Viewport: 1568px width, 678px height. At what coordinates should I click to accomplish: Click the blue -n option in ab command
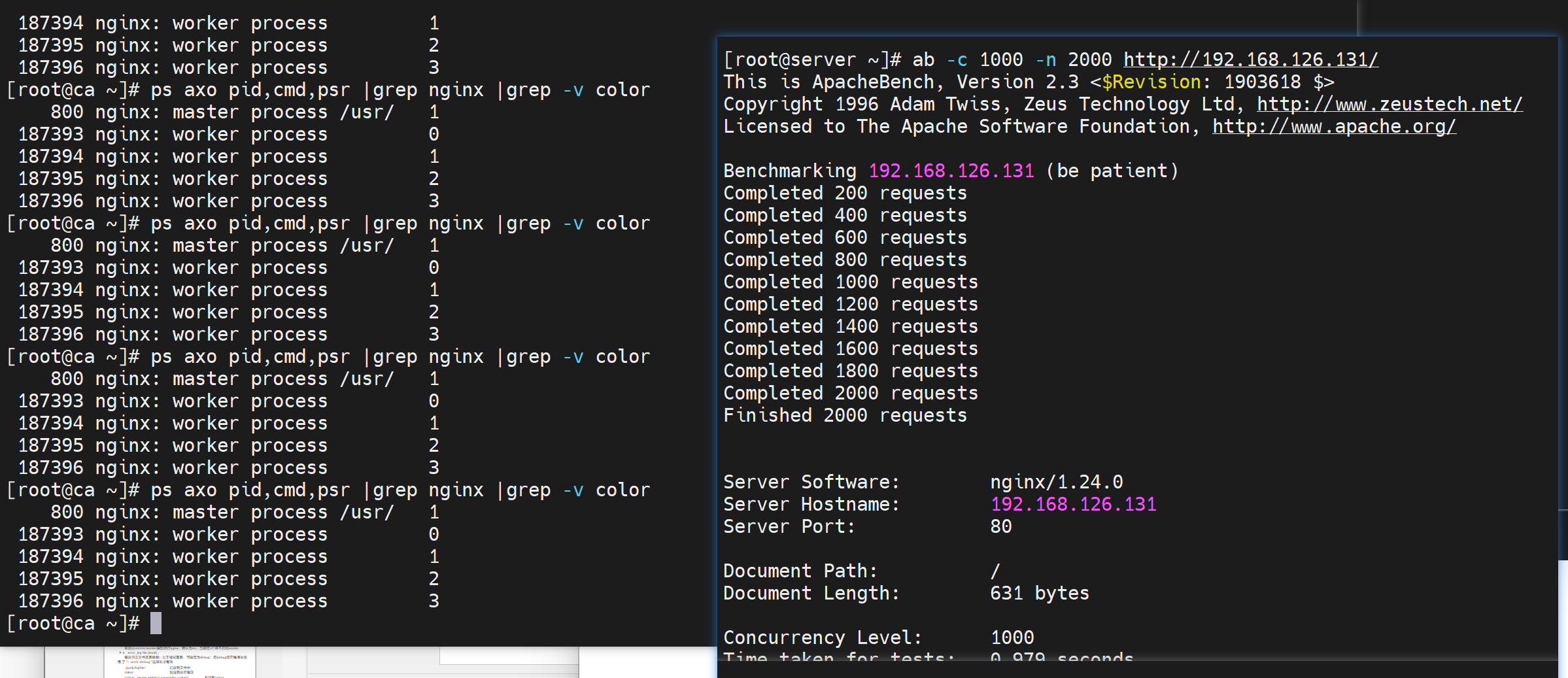pos(1046,59)
